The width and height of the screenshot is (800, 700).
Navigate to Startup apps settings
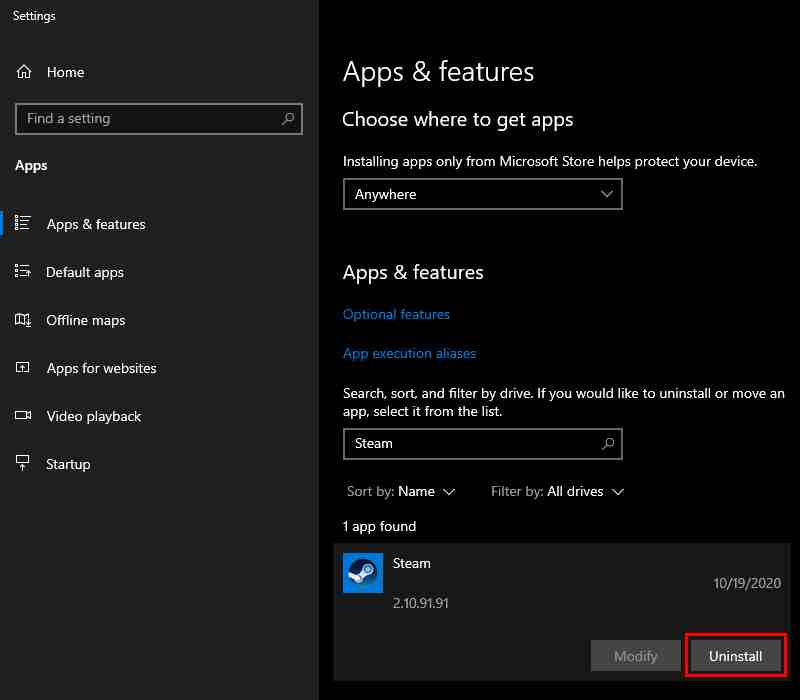[x=68, y=464]
